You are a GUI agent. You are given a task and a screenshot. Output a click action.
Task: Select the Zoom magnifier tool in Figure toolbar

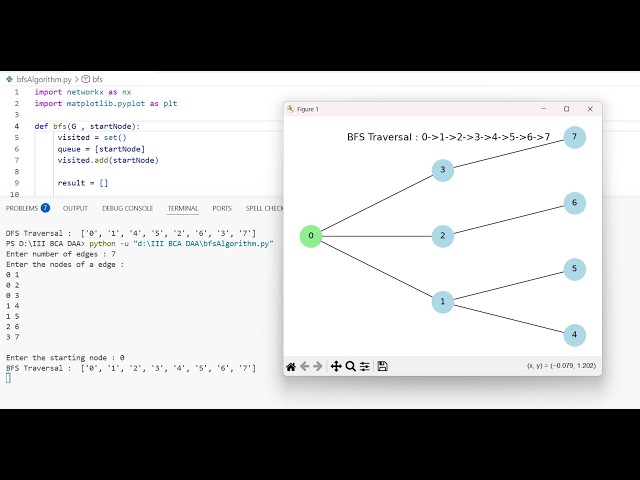(x=351, y=367)
